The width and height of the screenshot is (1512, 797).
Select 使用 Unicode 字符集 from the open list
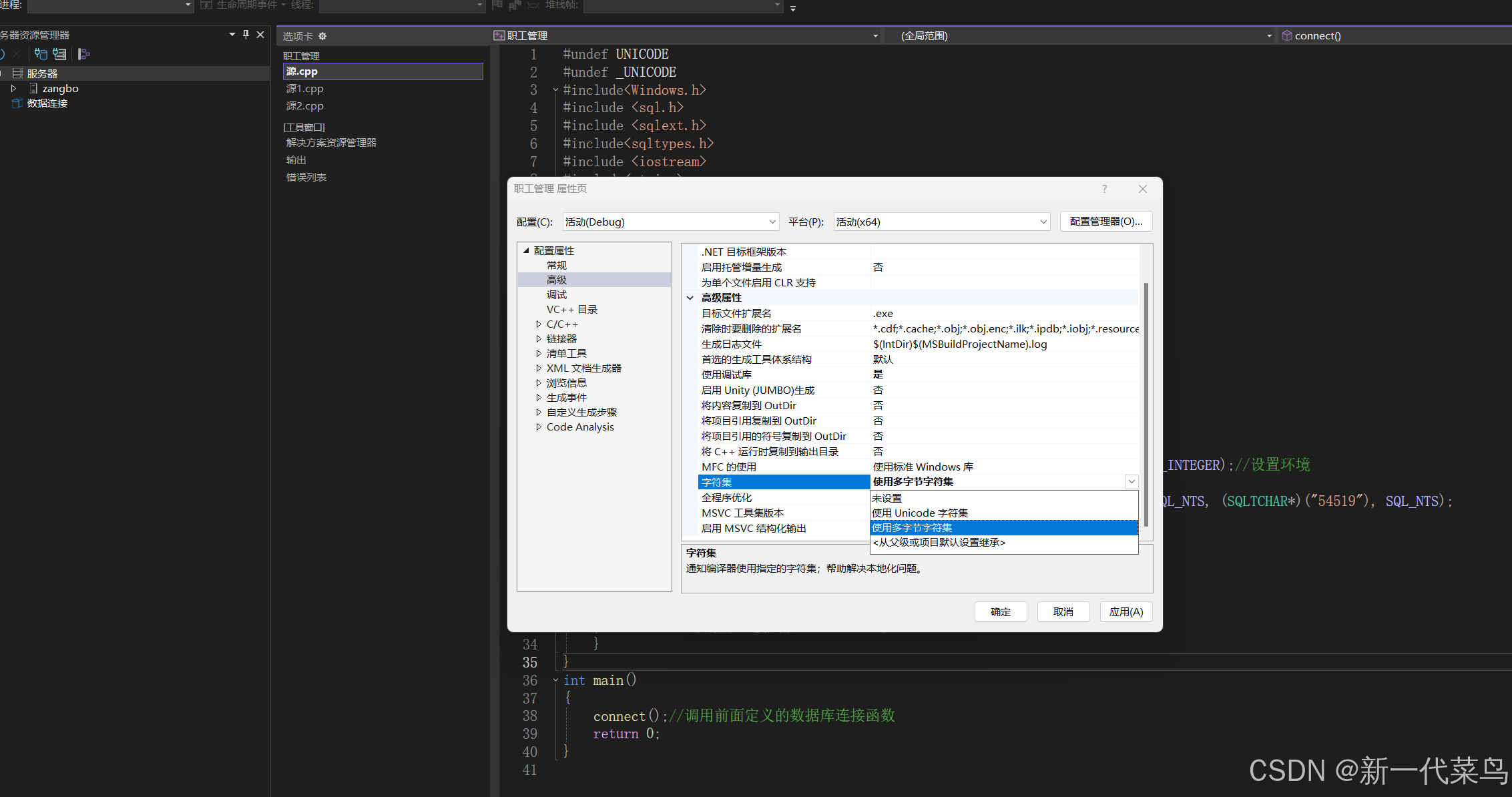(x=919, y=513)
